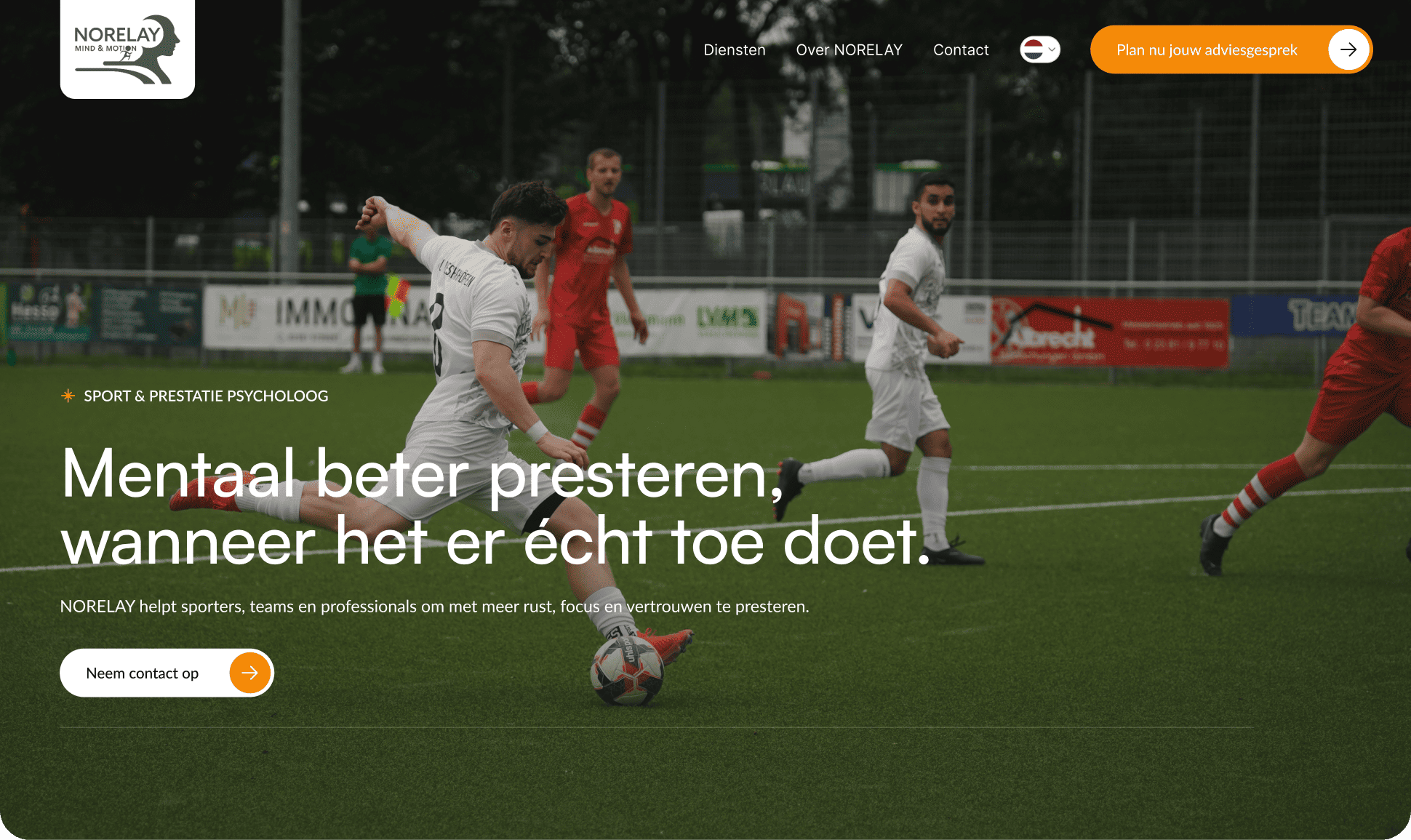1411x840 pixels.
Task: Click the wanneer het er écht toe doet line
Action: point(496,543)
